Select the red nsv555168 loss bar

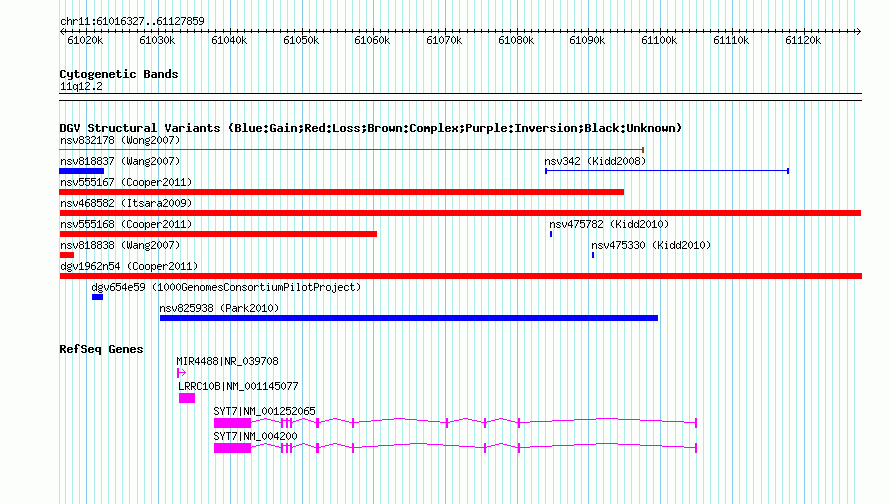(x=218, y=234)
